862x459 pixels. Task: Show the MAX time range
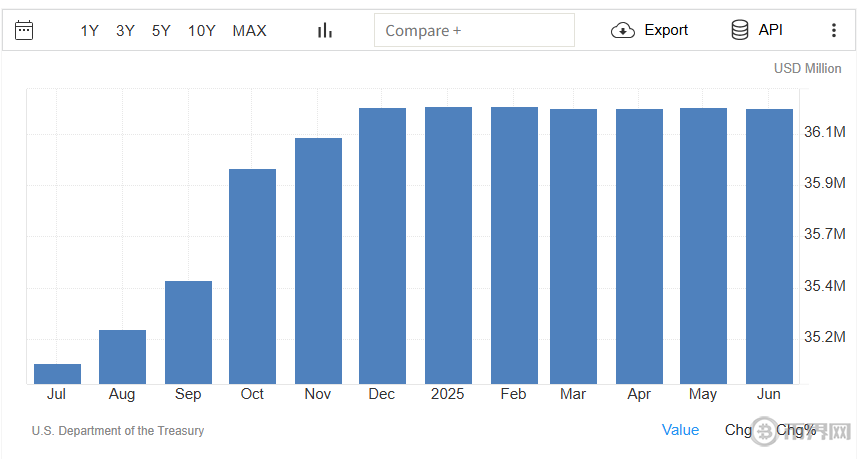pos(249,30)
